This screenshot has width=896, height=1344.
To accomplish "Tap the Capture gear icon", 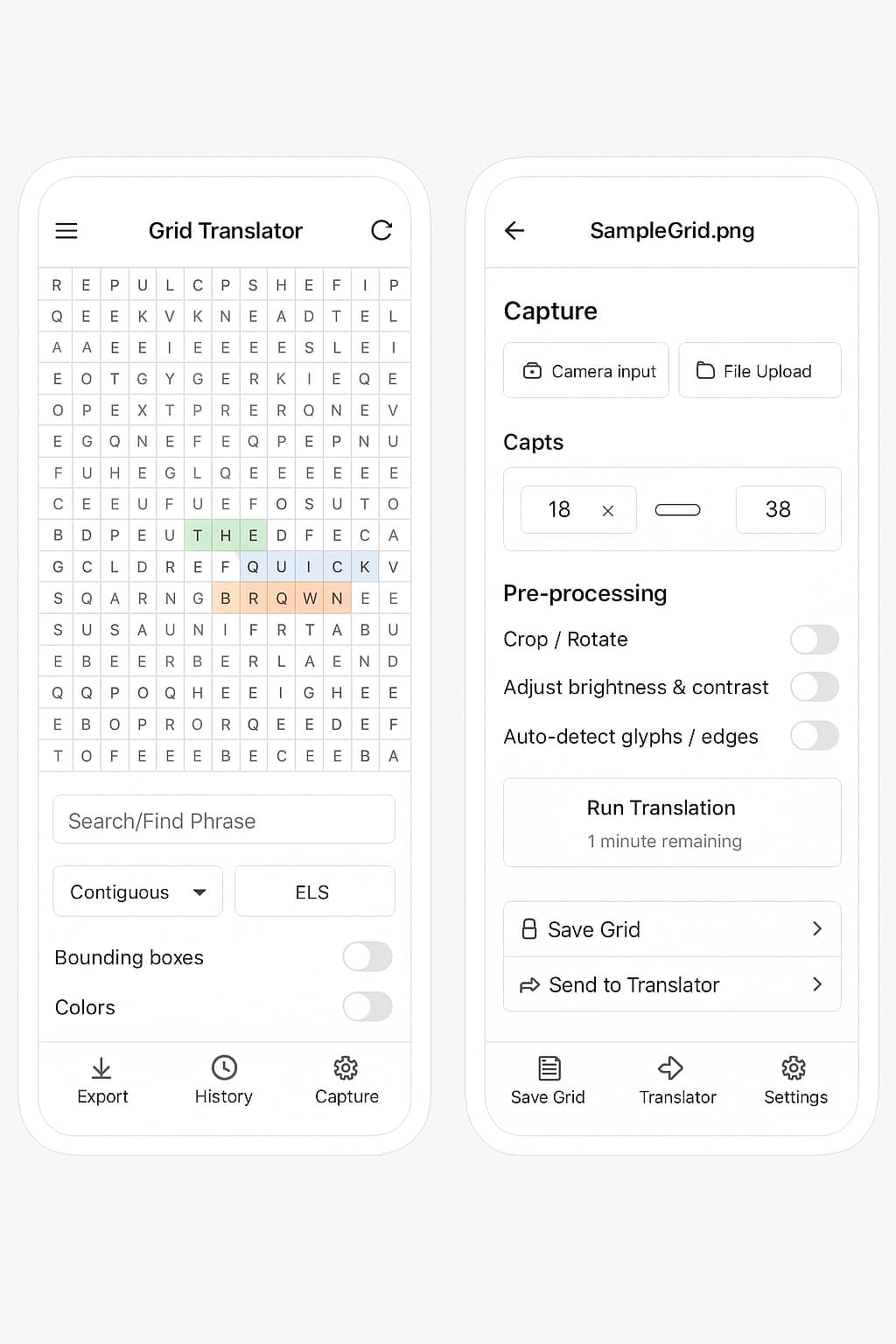I will [x=346, y=1067].
